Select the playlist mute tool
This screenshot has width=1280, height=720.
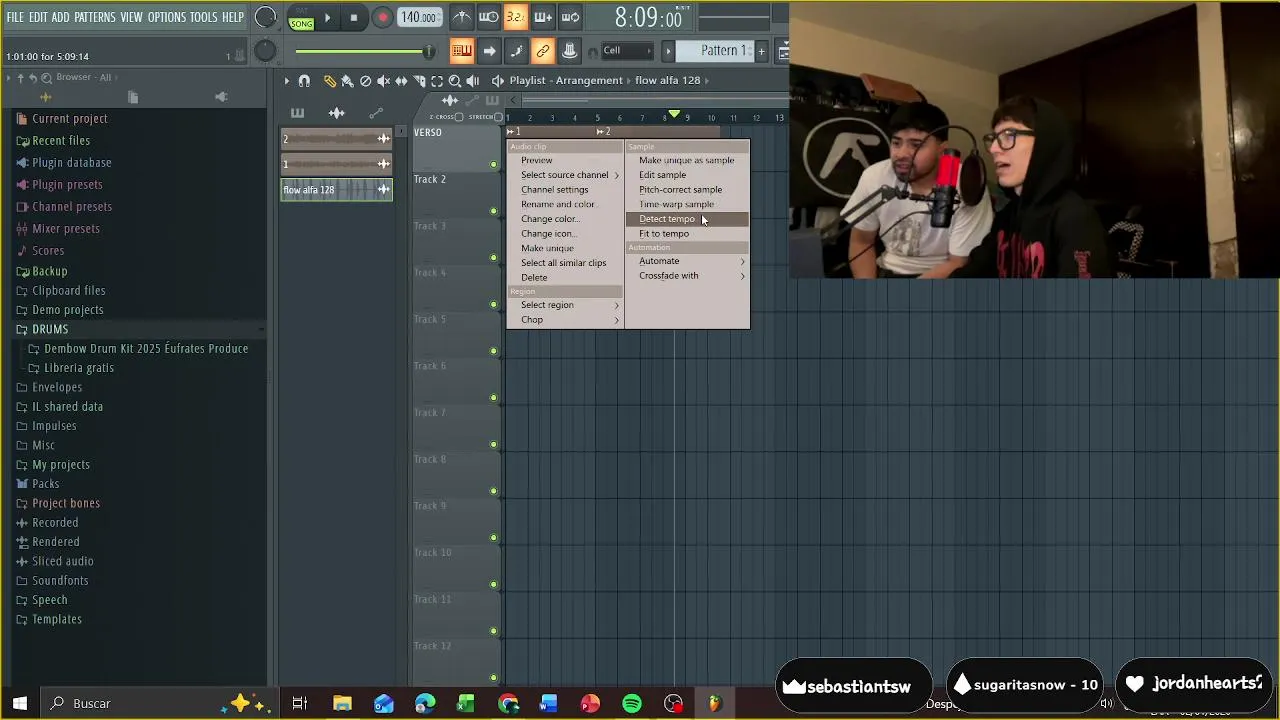[383, 81]
